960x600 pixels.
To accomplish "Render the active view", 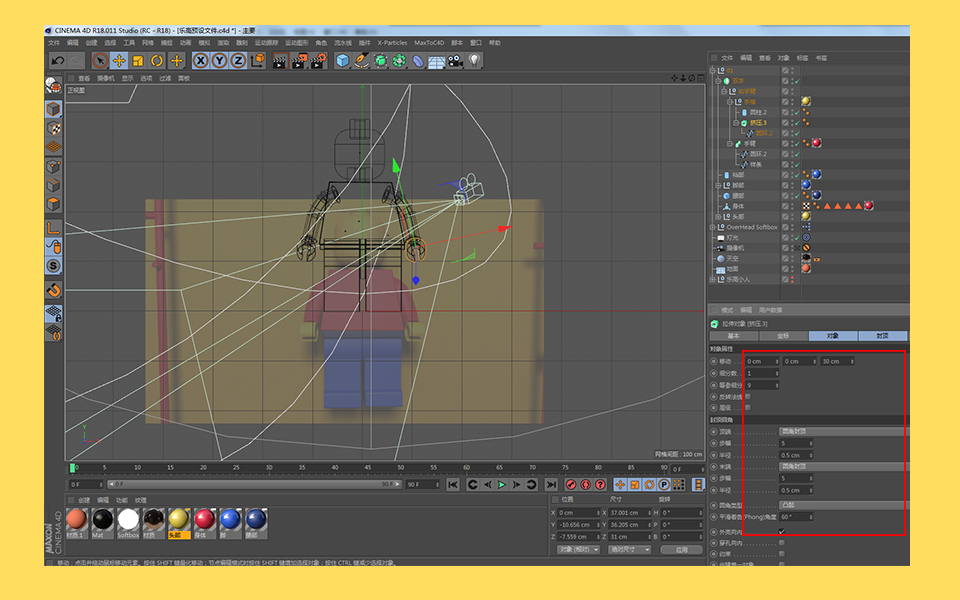I will click(x=280, y=61).
